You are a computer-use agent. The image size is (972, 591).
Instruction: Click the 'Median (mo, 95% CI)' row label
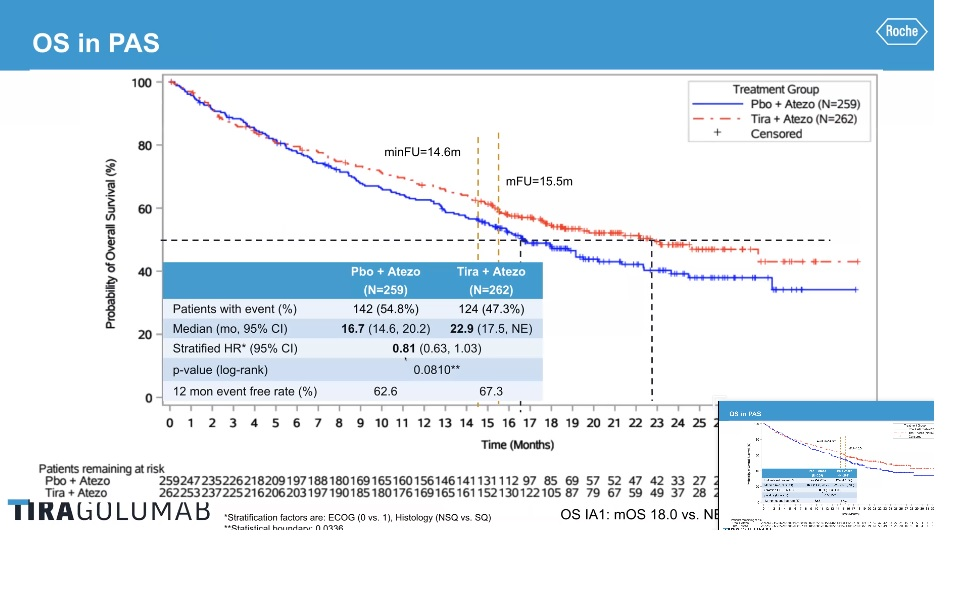click(230, 329)
